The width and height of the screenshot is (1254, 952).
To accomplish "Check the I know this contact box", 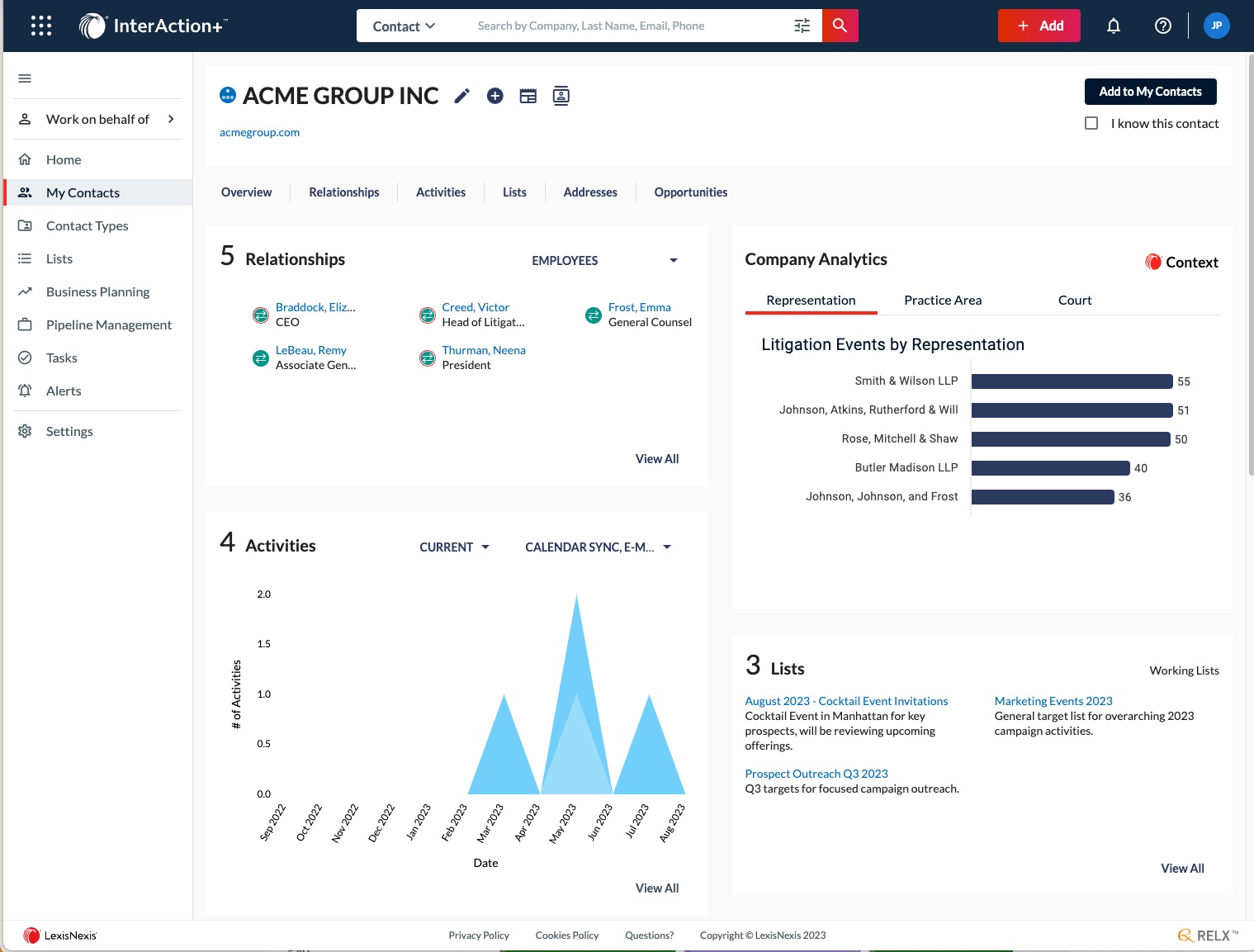I will click(x=1091, y=123).
